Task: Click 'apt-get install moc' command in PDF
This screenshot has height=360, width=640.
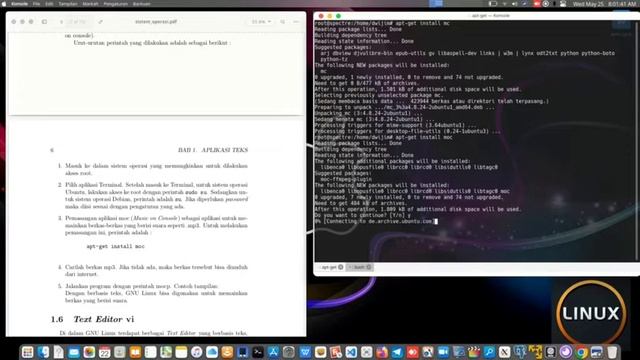Action: point(116,247)
